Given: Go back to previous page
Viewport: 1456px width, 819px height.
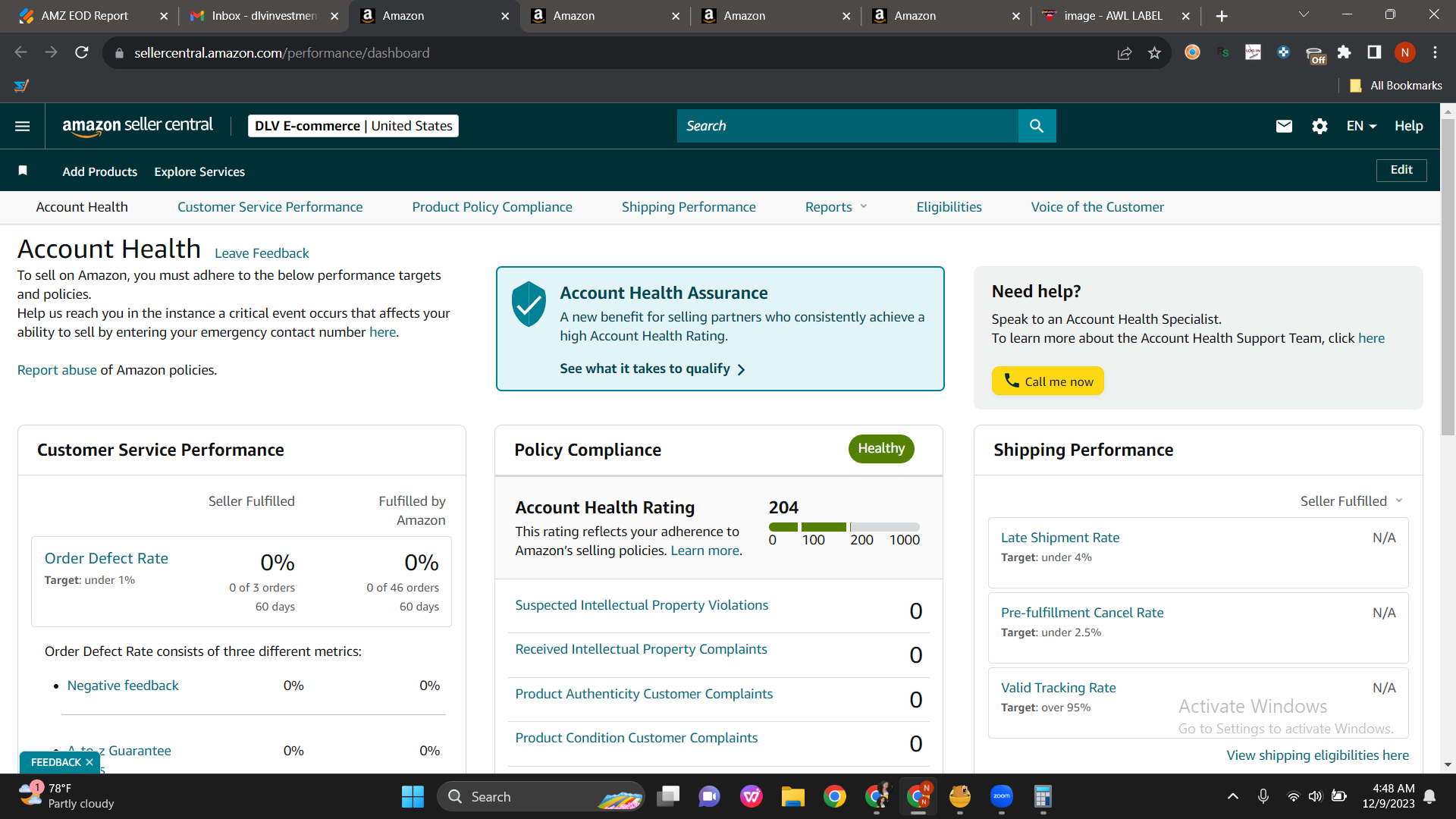Looking at the screenshot, I should point(21,52).
